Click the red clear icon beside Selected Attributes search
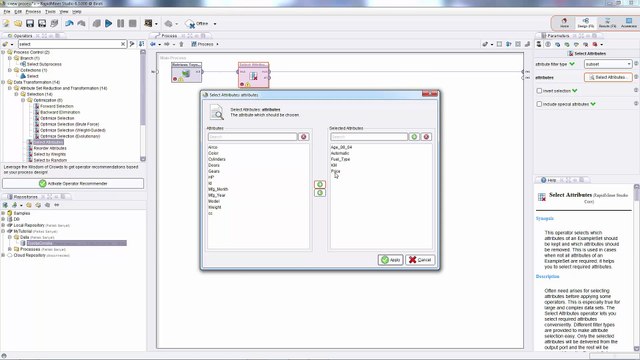Image resolution: width=640 pixels, height=360 pixels. pos(426,137)
